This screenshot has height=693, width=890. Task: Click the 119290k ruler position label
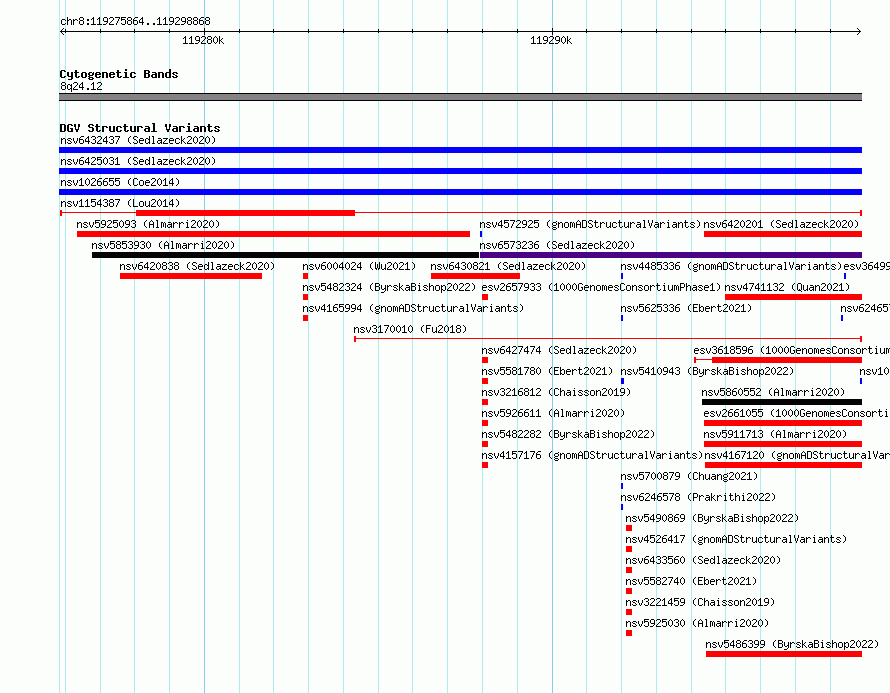pyautogui.click(x=551, y=40)
